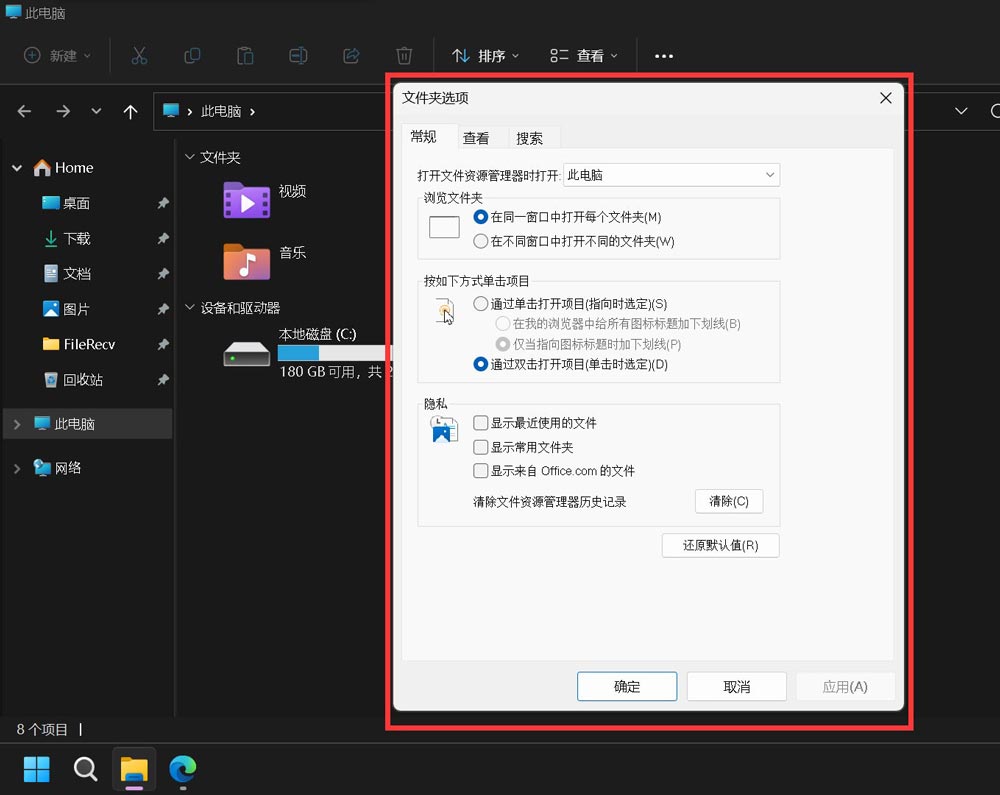The width and height of the screenshot is (1000, 795).
Task: Click the Paste icon in the toolbar
Action: click(245, 55)
